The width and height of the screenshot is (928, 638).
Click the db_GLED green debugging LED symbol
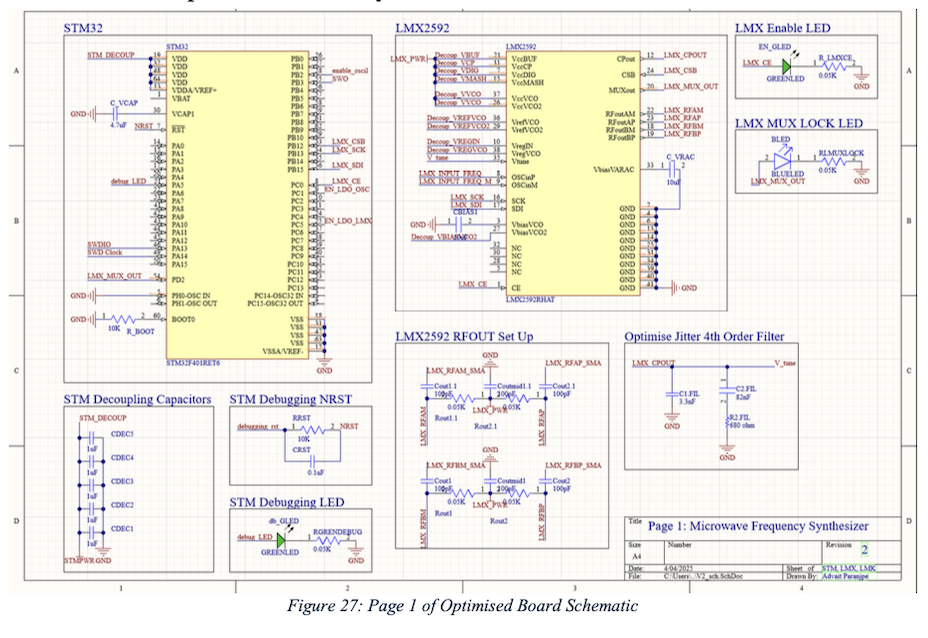coord(280,539)
